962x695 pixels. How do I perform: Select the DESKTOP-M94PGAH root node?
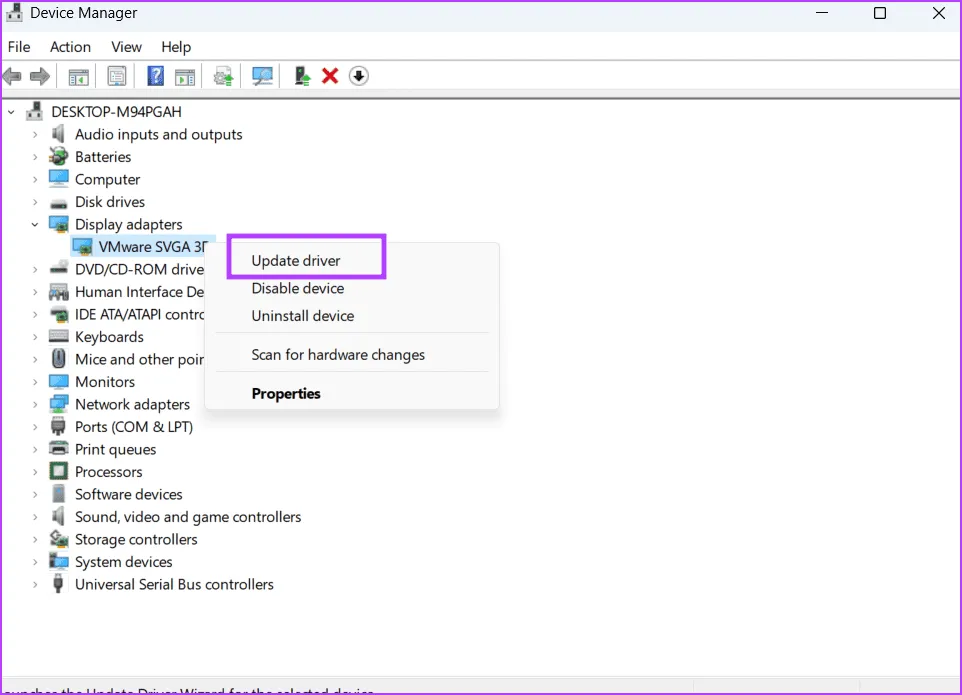[116, 112]
